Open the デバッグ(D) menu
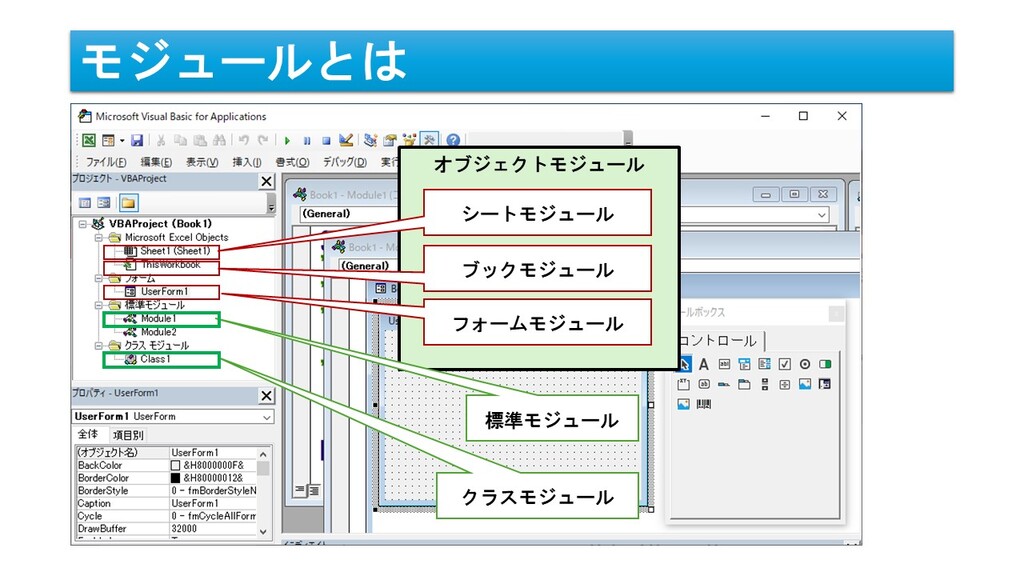Viewport: 1024px width, 576px height. click(344, 162)
